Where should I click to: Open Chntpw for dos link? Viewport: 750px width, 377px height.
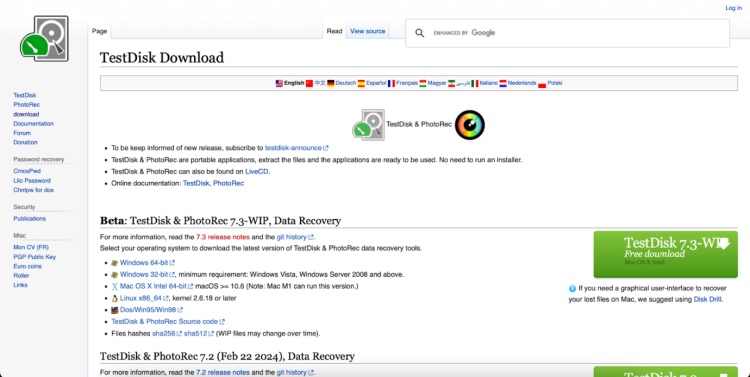click(x=33, y=190)
